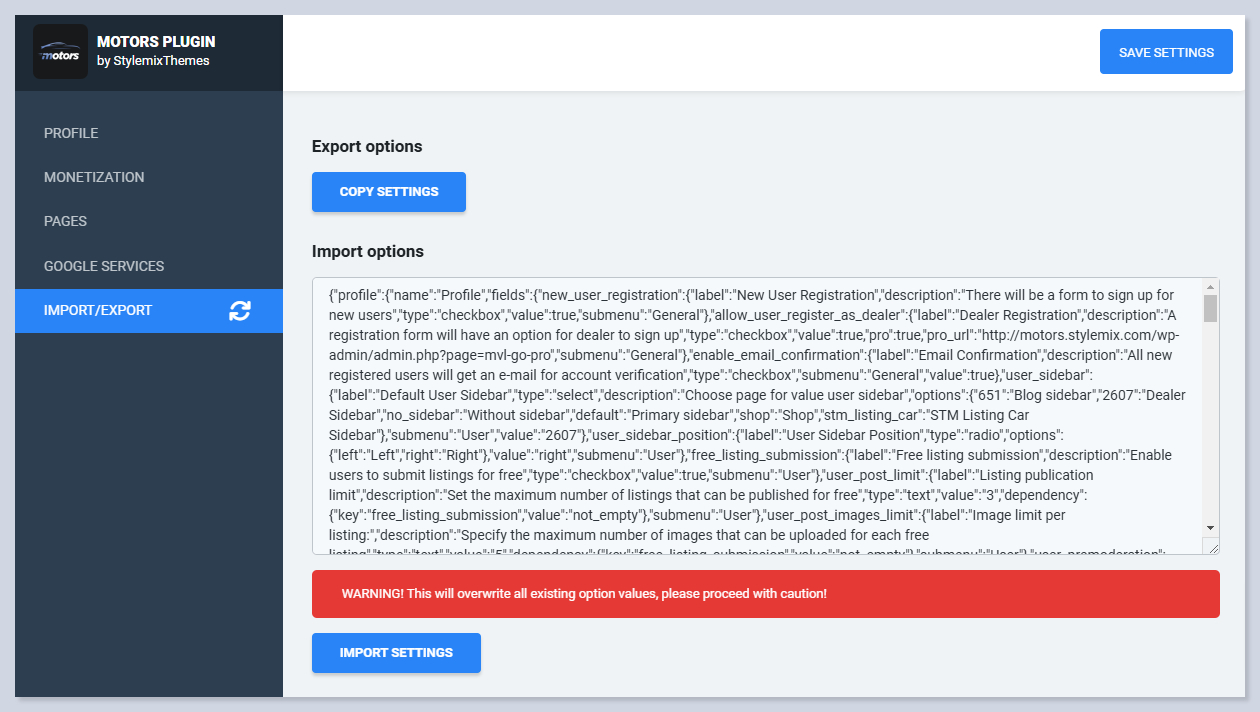
Task: Click the textarea scrollbar down arrow
Action: [1210, 527]
